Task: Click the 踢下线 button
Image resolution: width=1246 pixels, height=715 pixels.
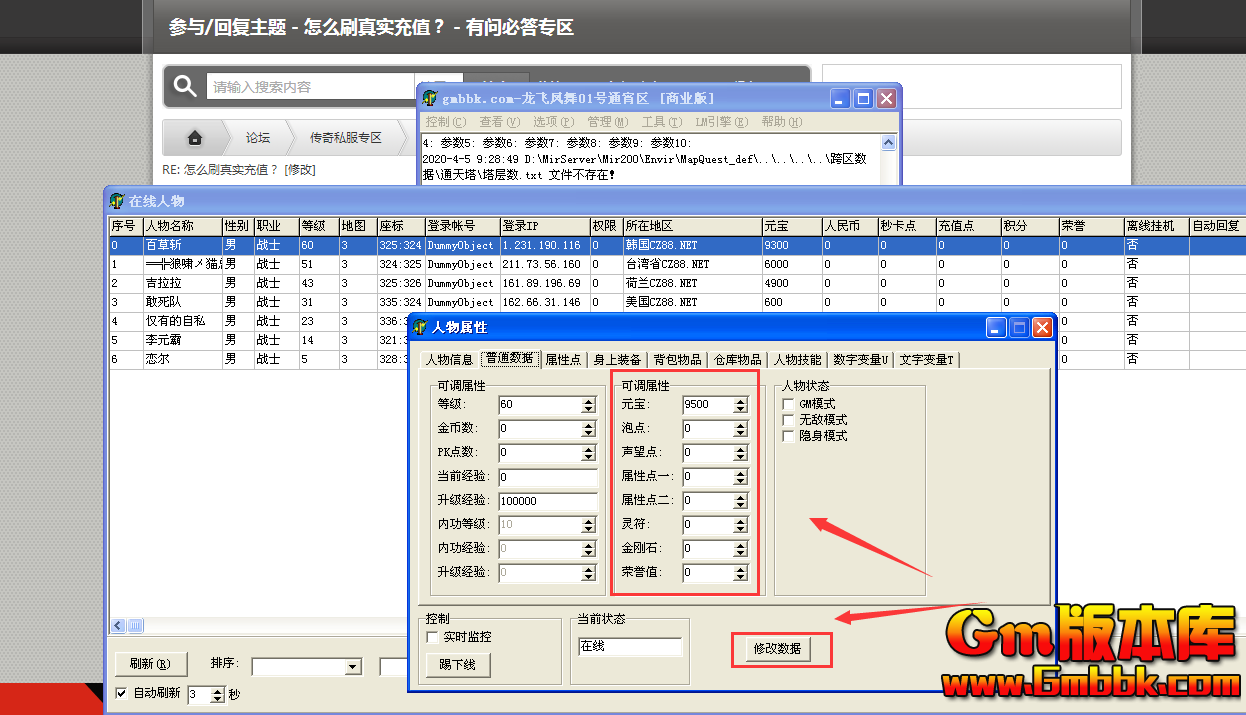Action: 457,665
